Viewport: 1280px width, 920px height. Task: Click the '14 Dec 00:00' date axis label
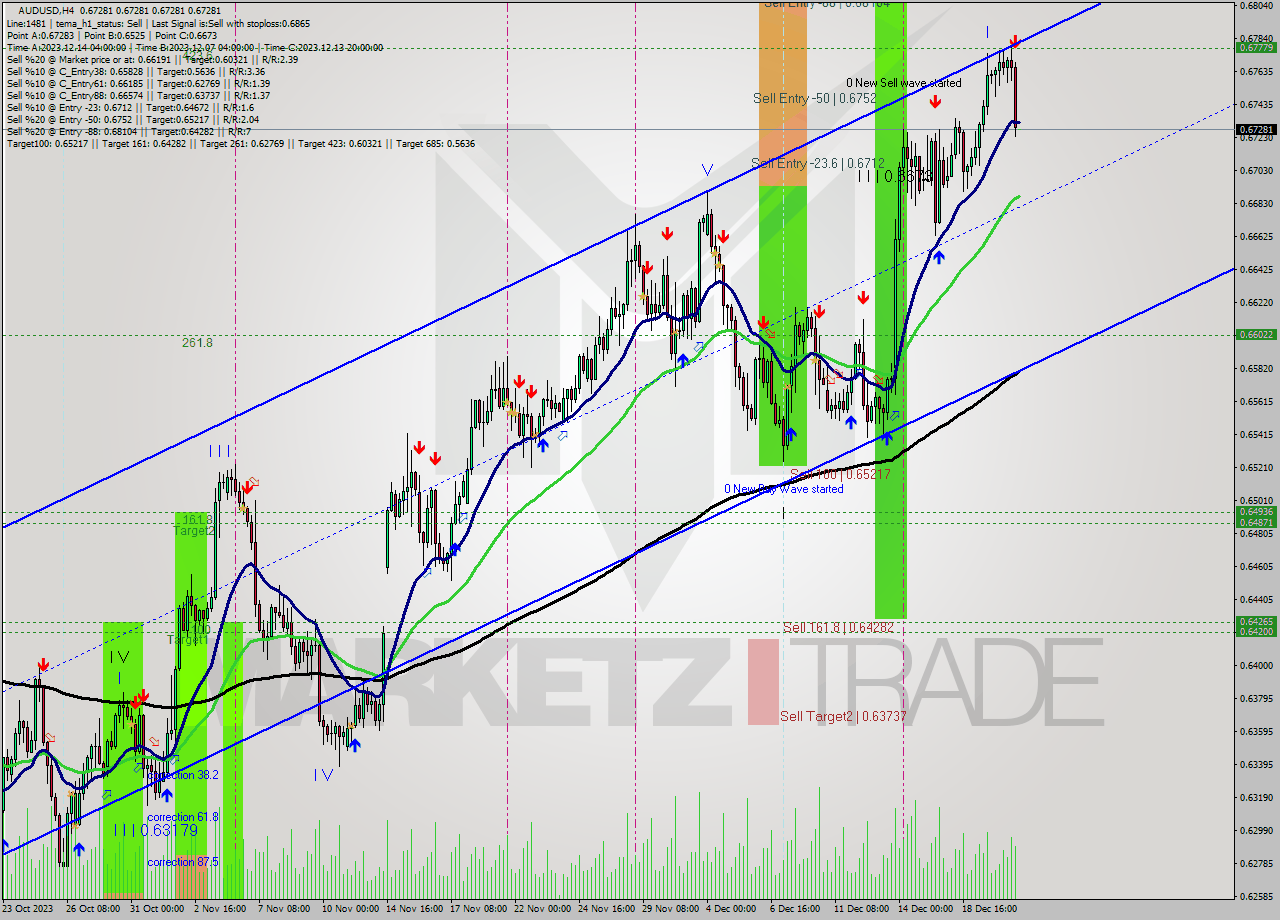click(926, 909)
